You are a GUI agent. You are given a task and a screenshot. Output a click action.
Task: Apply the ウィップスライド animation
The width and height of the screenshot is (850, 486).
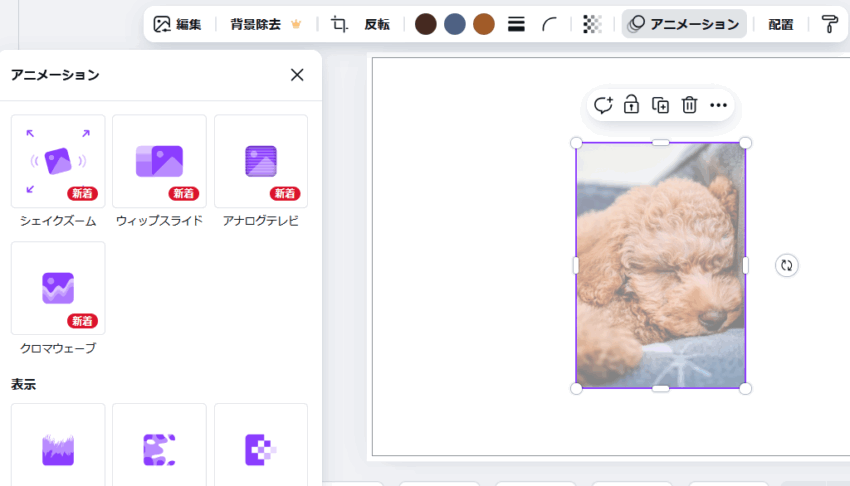click(x=159, y=161)
